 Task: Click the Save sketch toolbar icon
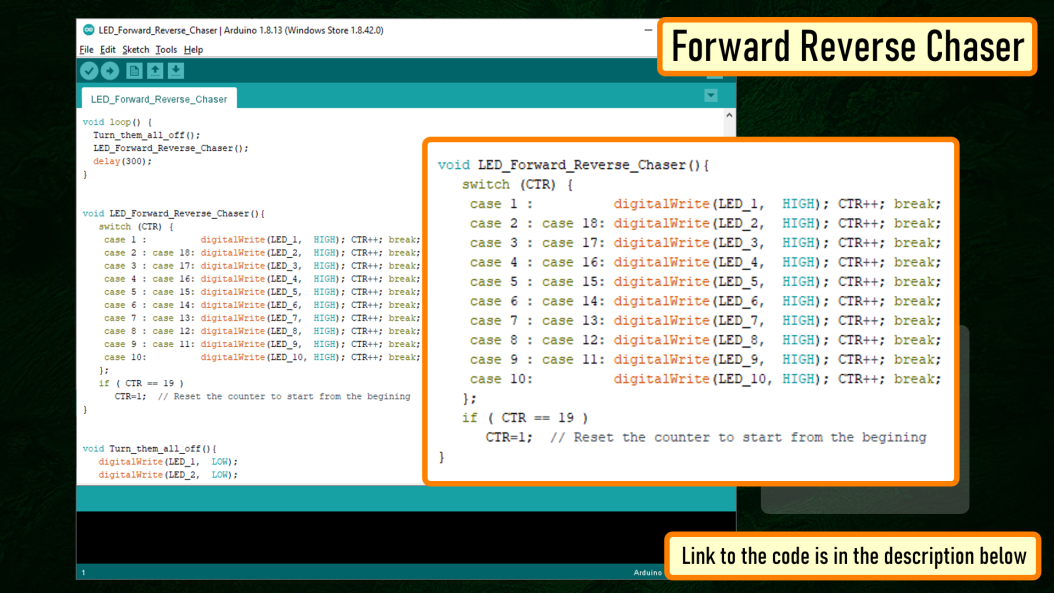pos(176,71)
